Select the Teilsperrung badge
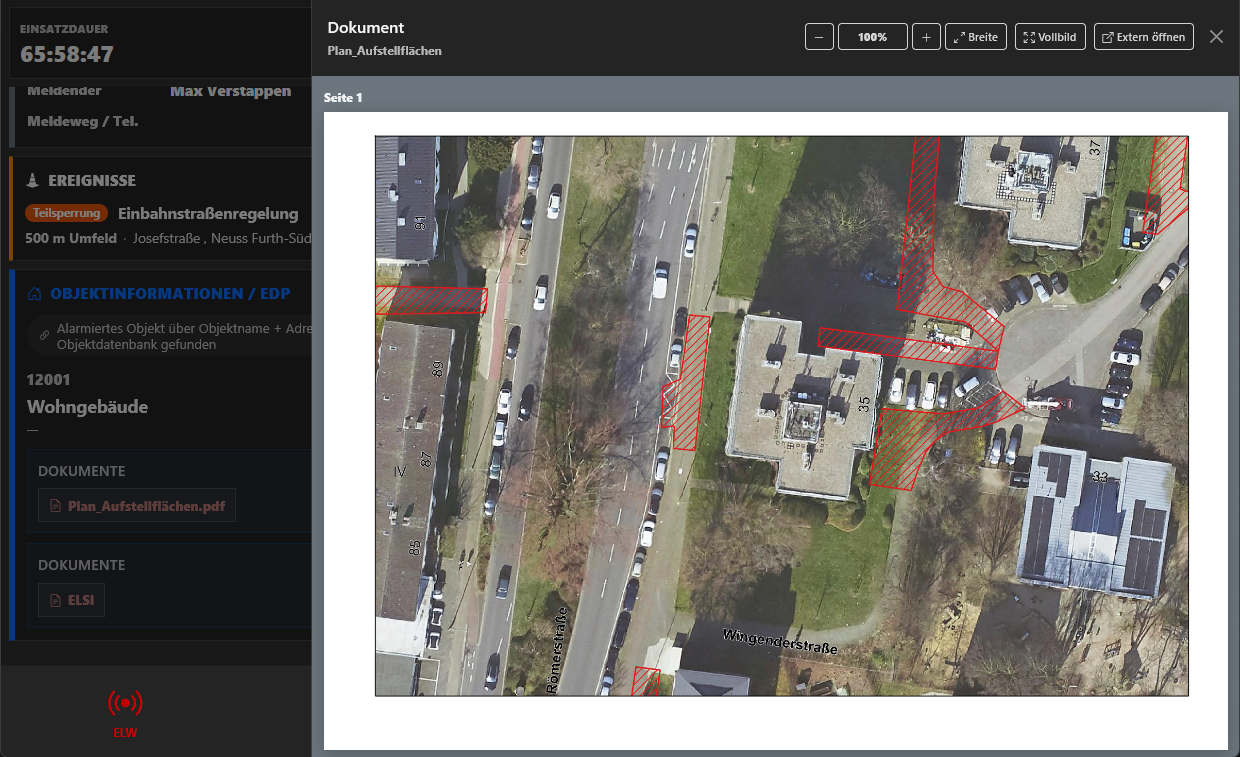The width and height of the screenshot is (1240, 757). (66, 213)
